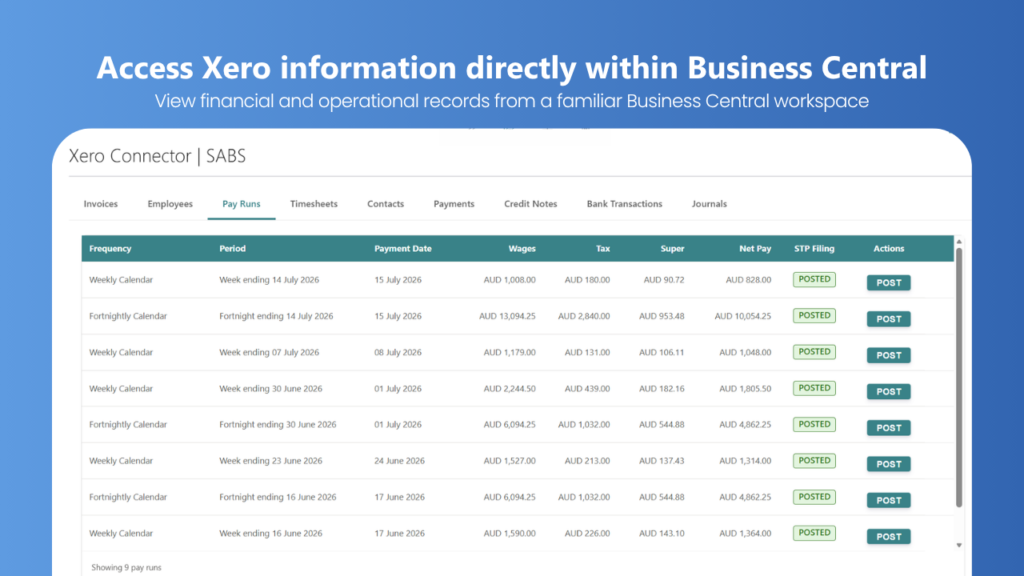Click the Tax column header

603,249
